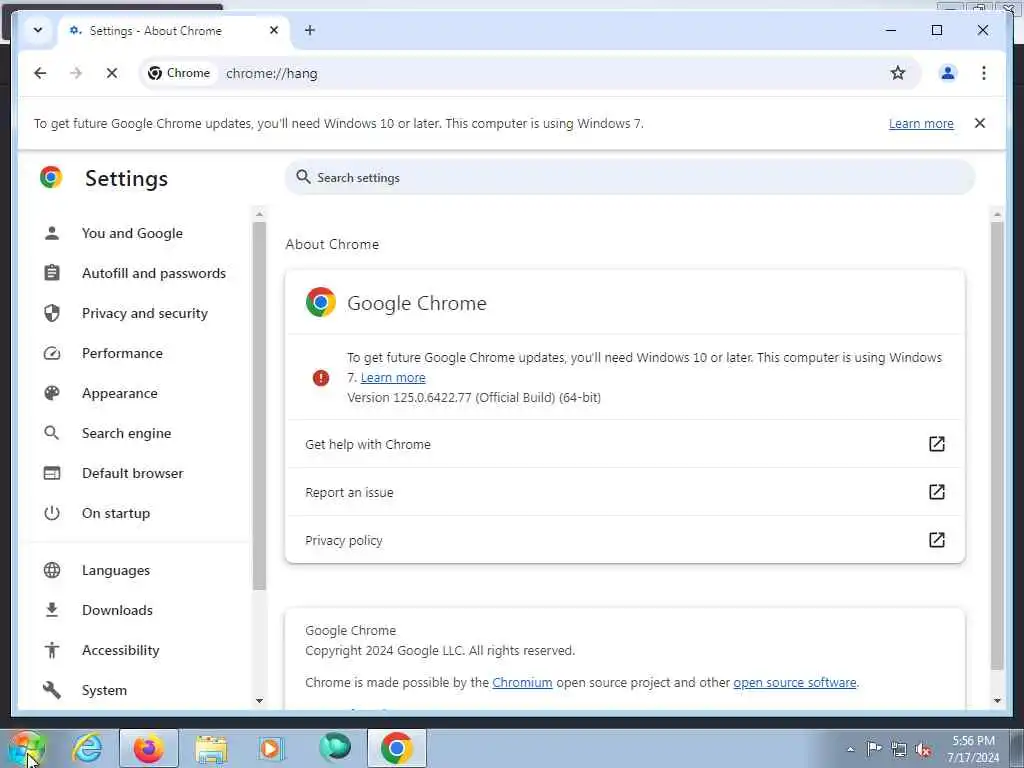Open Windows Explorer folder from taskbar
1024x768 pixels.
pyautogui.click(x=211, y=748)
